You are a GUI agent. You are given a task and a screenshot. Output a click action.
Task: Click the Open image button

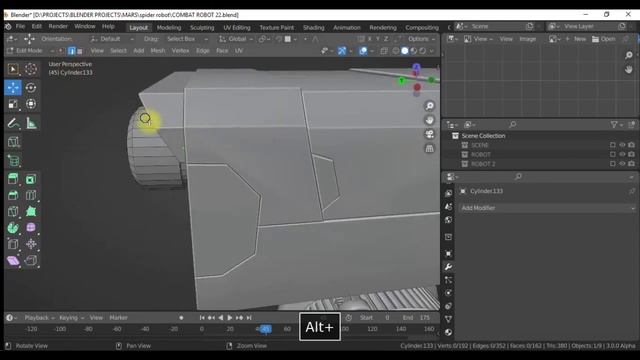[x=604, y=39]
